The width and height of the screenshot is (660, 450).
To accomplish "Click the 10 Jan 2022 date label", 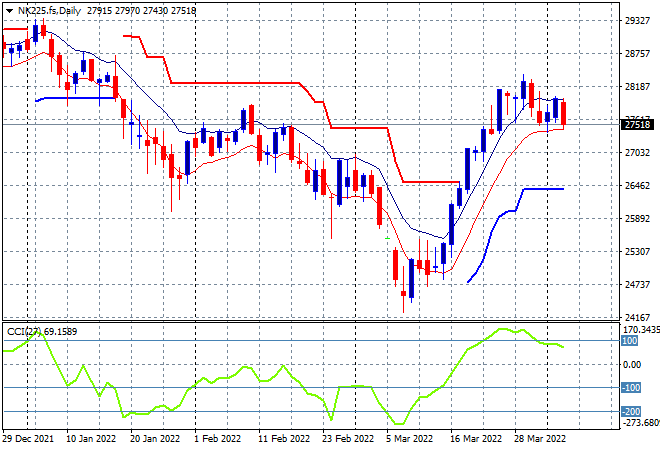I will click(x=91, y=439).
